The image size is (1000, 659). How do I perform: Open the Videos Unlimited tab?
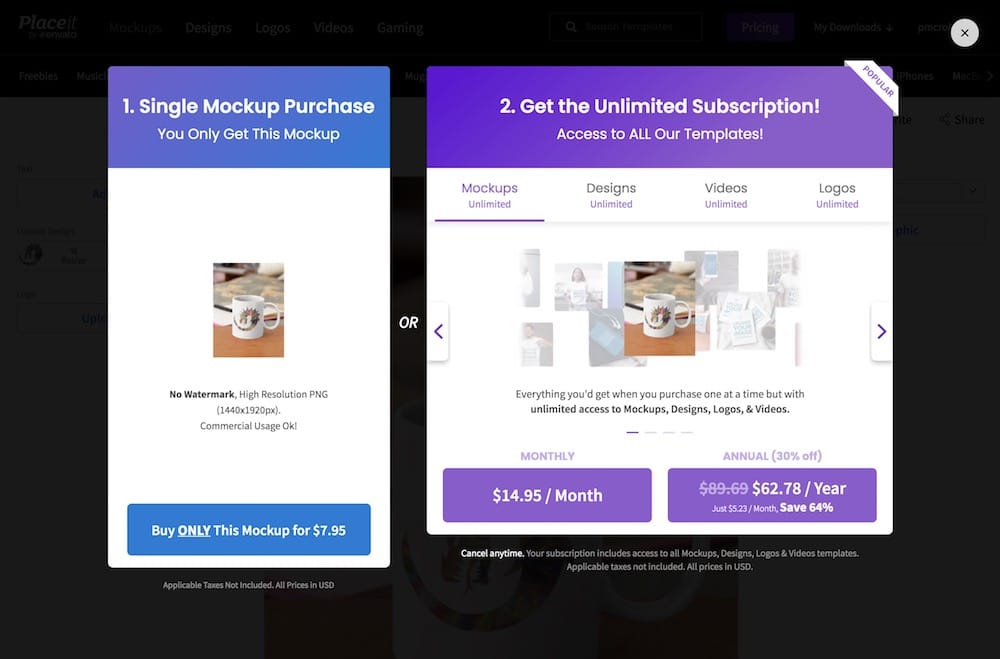tap(726, 195)
